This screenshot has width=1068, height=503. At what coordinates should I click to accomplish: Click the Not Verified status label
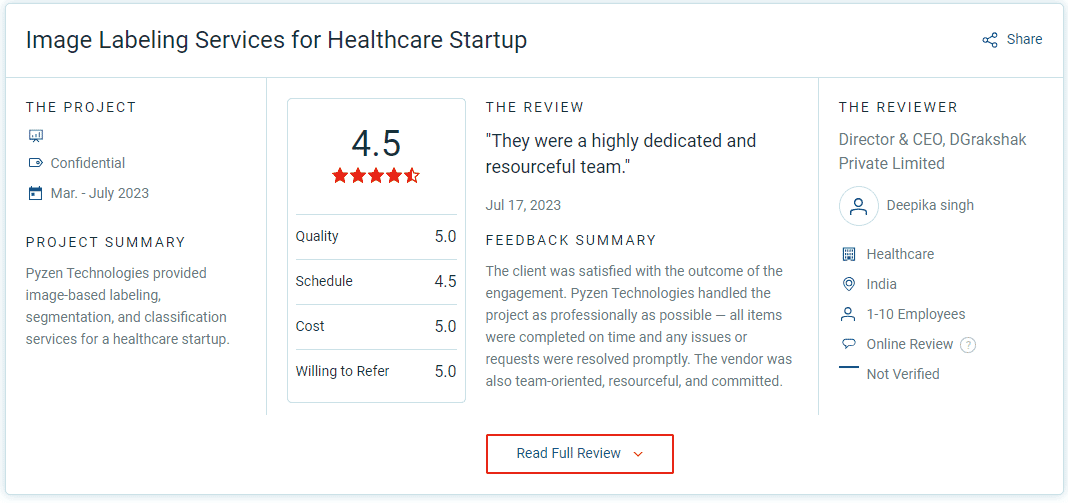(902, 374)
